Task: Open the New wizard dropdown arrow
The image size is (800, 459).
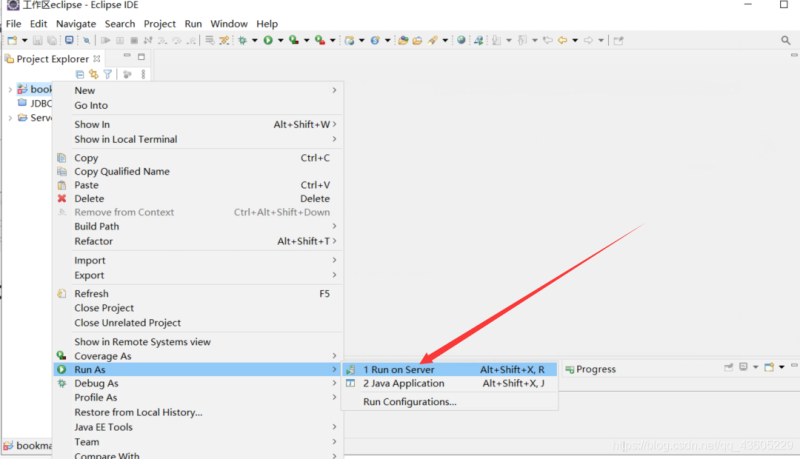Action: pos(24,40)
